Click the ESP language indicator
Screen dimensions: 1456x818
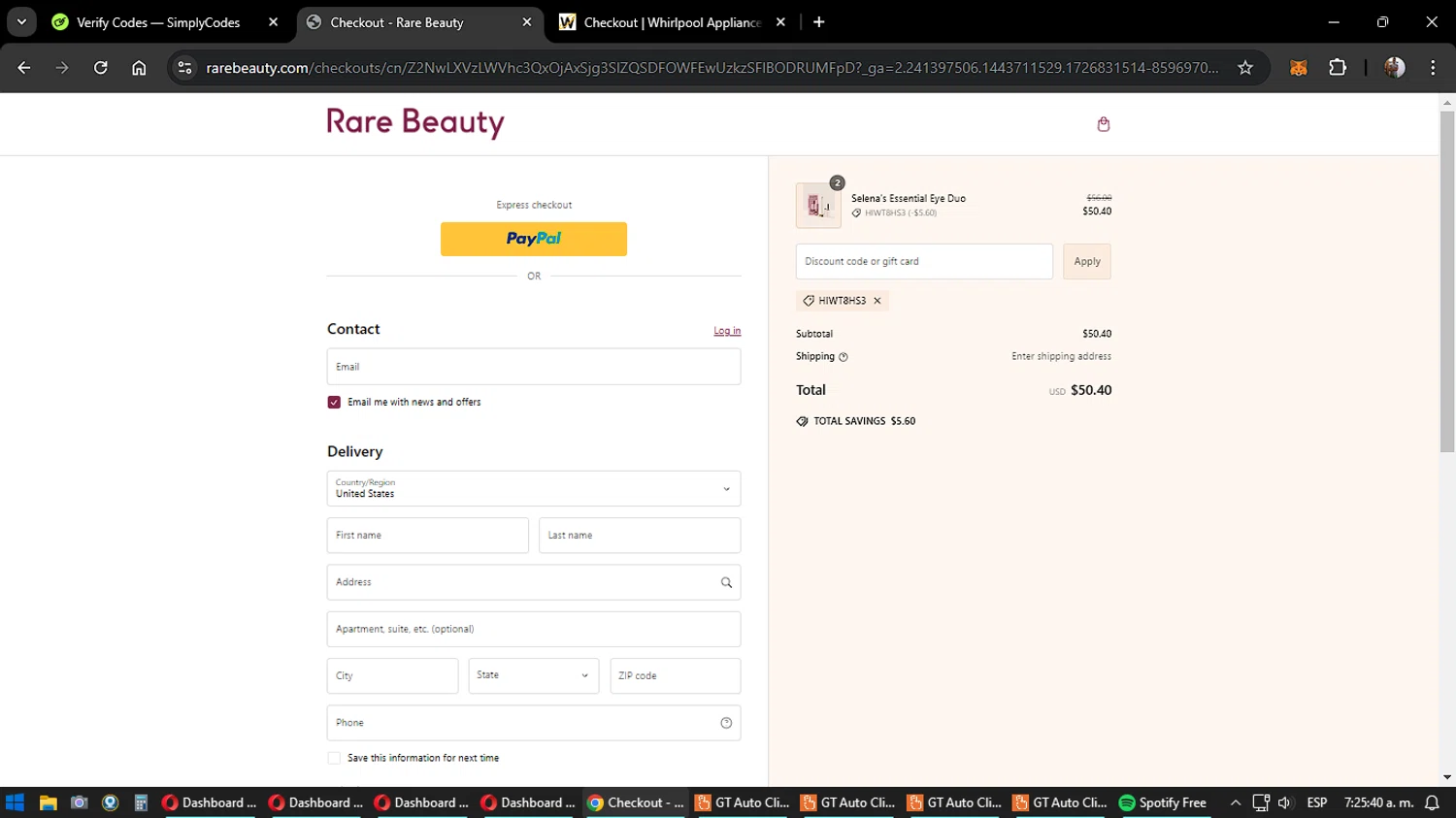click(x=1317, y=802)
